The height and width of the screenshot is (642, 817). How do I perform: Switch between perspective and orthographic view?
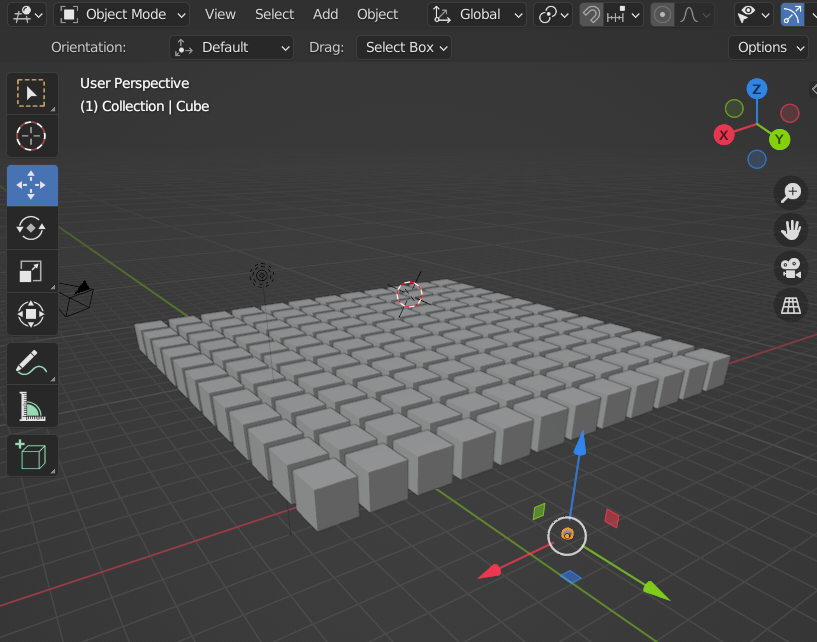click(791, 305)
